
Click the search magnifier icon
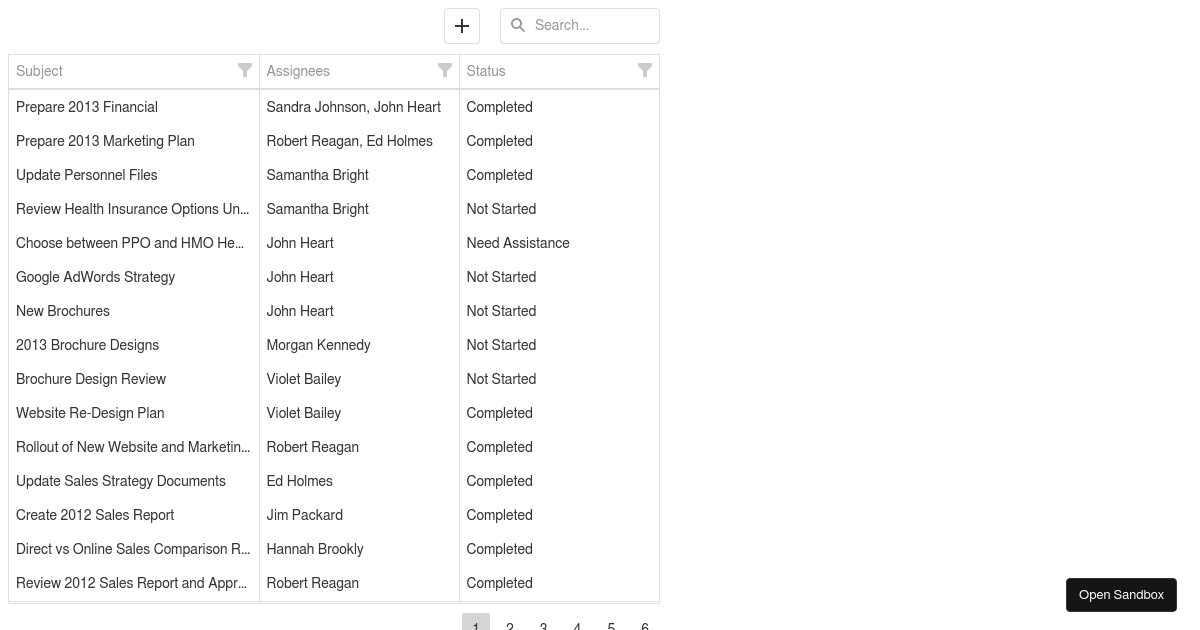point(518,25)
